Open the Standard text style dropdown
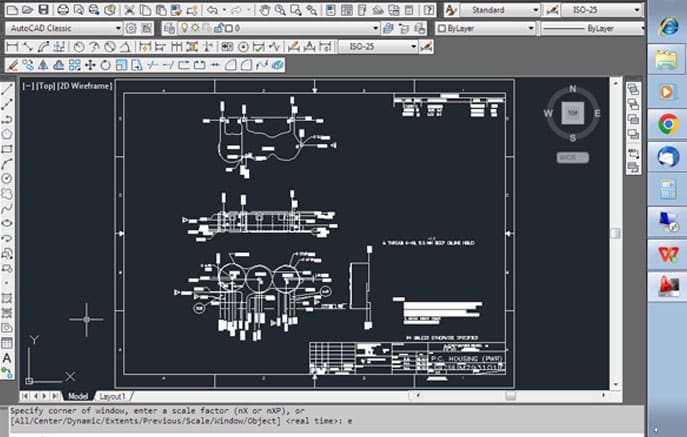The image size is (687, 437). tap(535, 10)
